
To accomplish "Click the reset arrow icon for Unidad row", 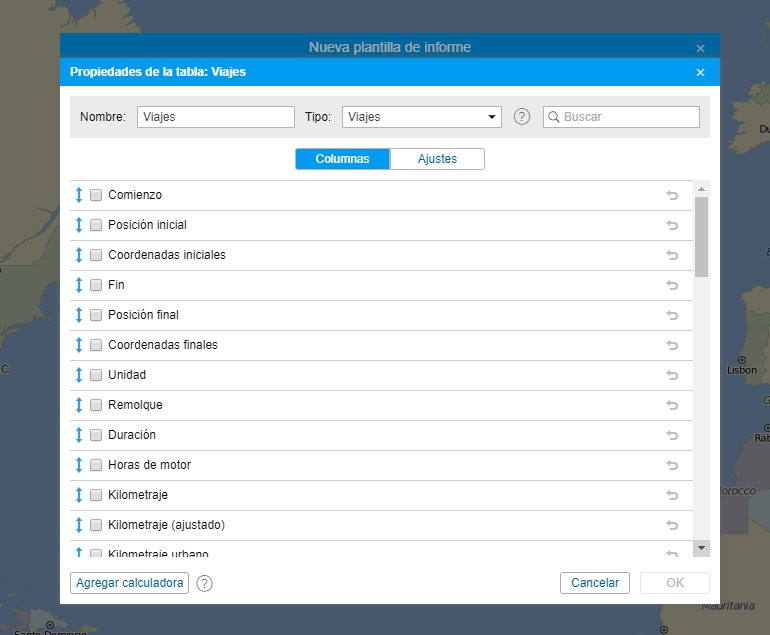I will (672, 375).
